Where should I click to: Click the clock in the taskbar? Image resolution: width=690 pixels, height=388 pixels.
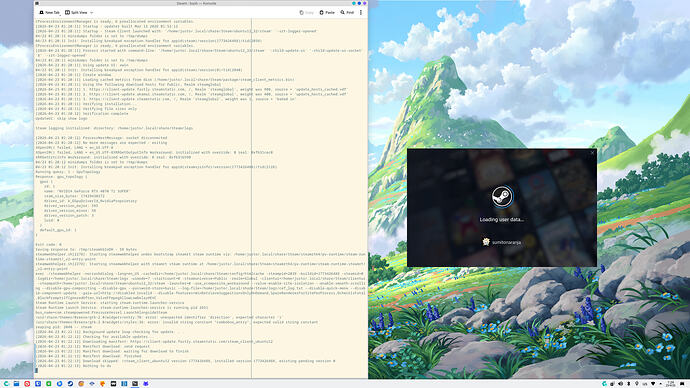point(671,384)
